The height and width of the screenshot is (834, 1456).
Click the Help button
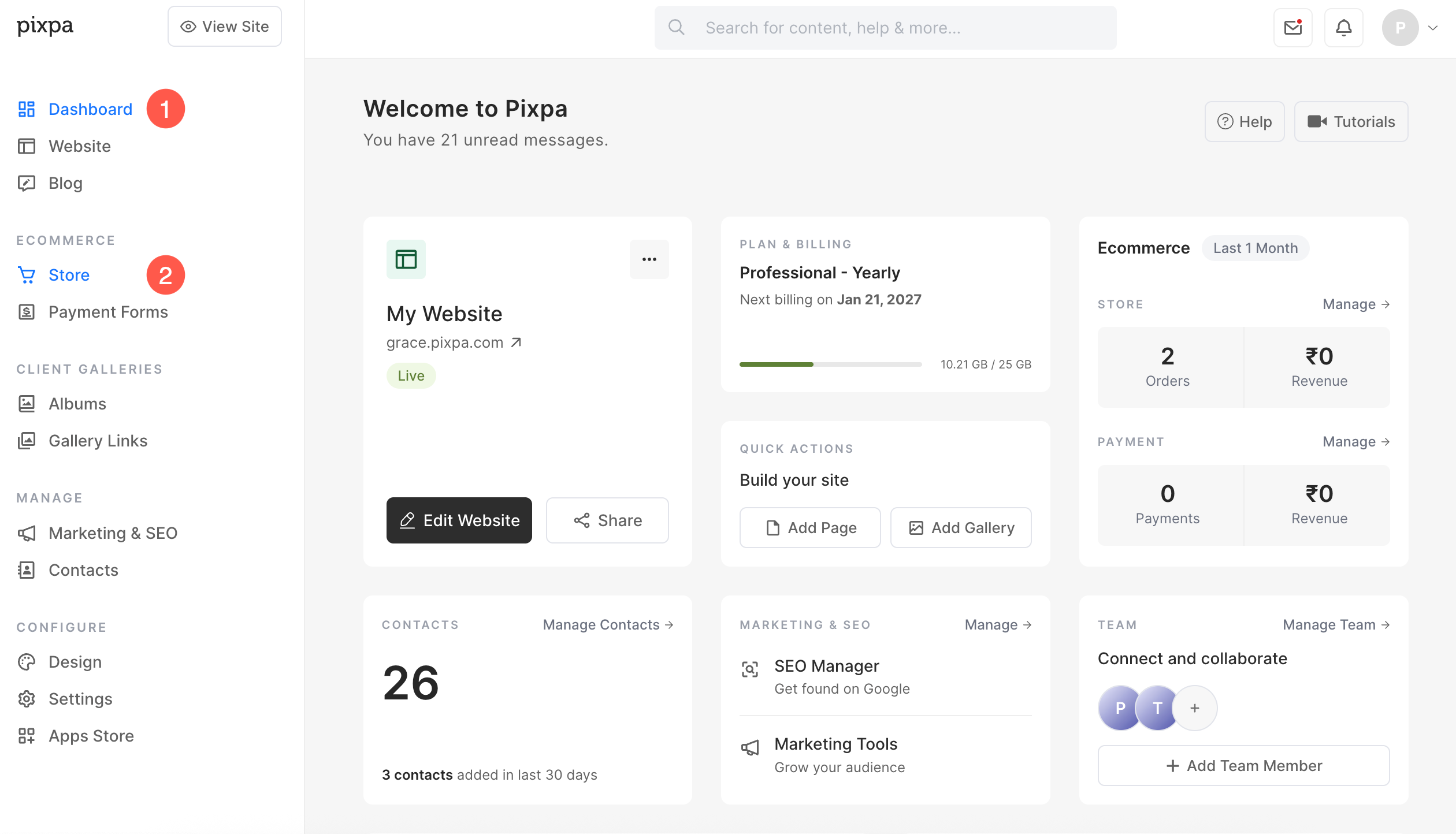pyautogui.click(x=1245, y=121)
